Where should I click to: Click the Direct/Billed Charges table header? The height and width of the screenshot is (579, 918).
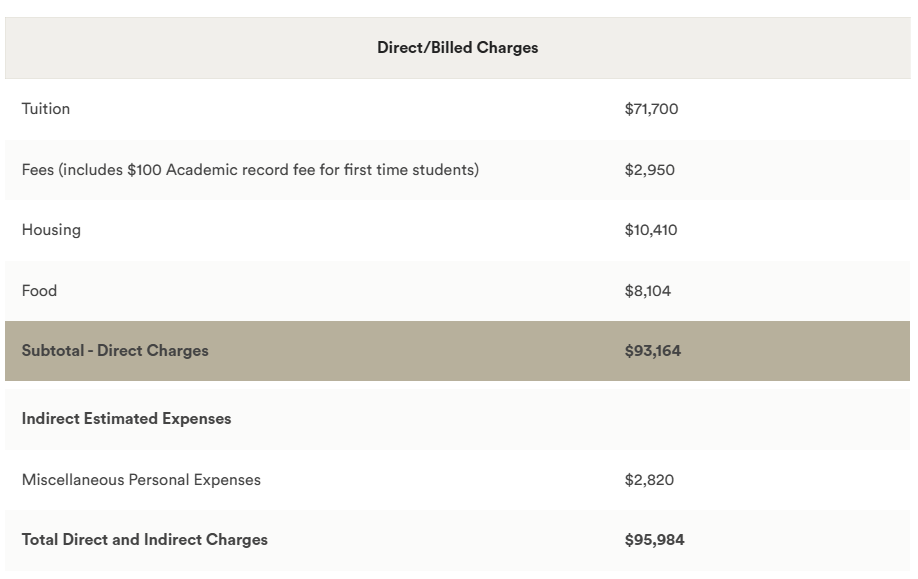tap(457, 48)
